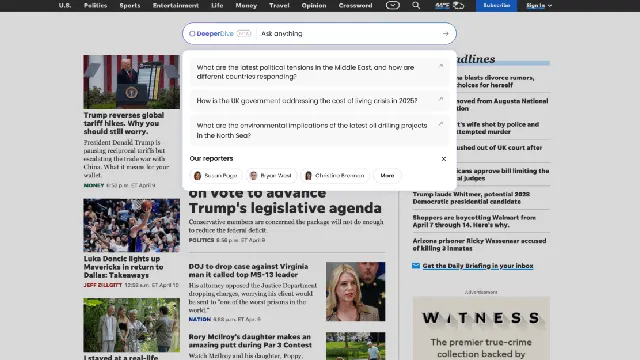Open headline about approving bill limiting judges
This screenshot has width=640, height=360.
[503, 174]
